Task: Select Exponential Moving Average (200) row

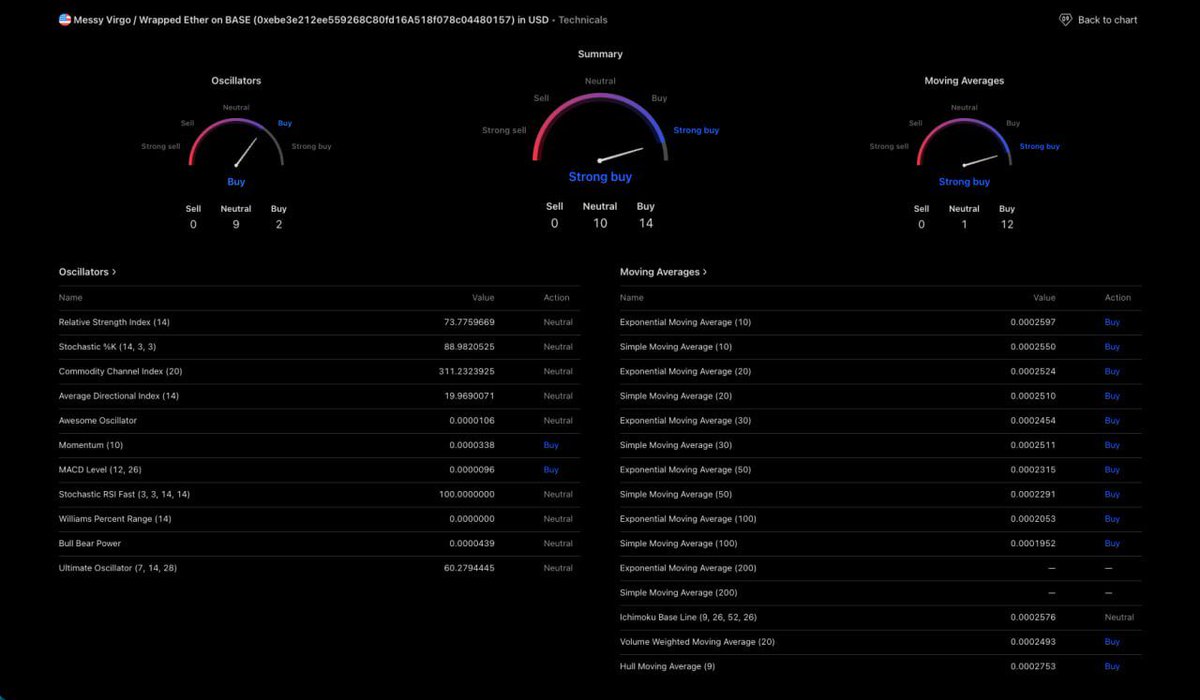Action: [x=880, y=568]
